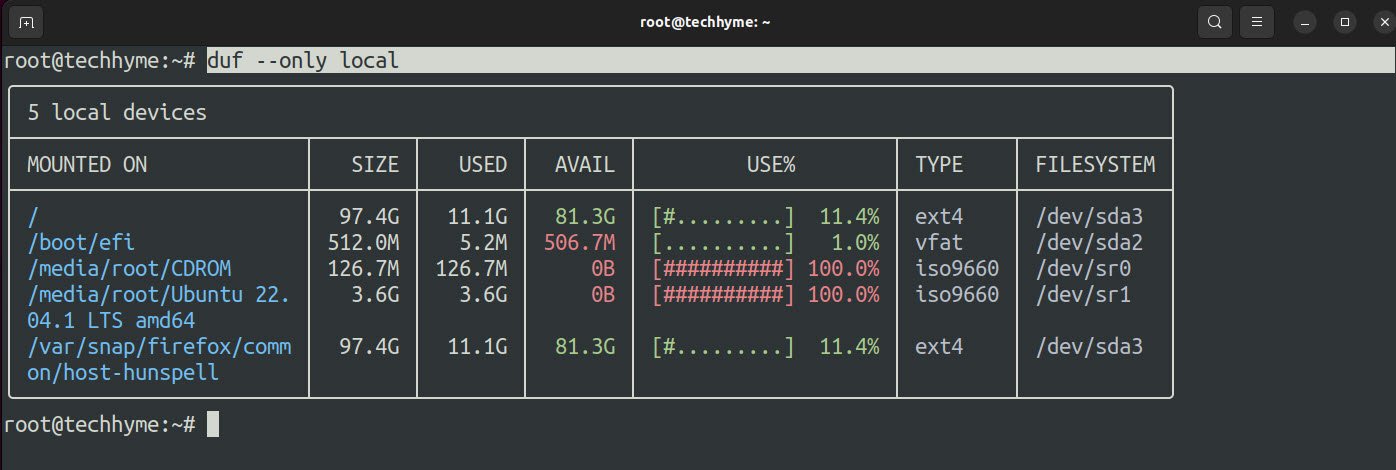Click the 506.7M available value
The image size is (1396, 470).
click(x=579, y=242)
